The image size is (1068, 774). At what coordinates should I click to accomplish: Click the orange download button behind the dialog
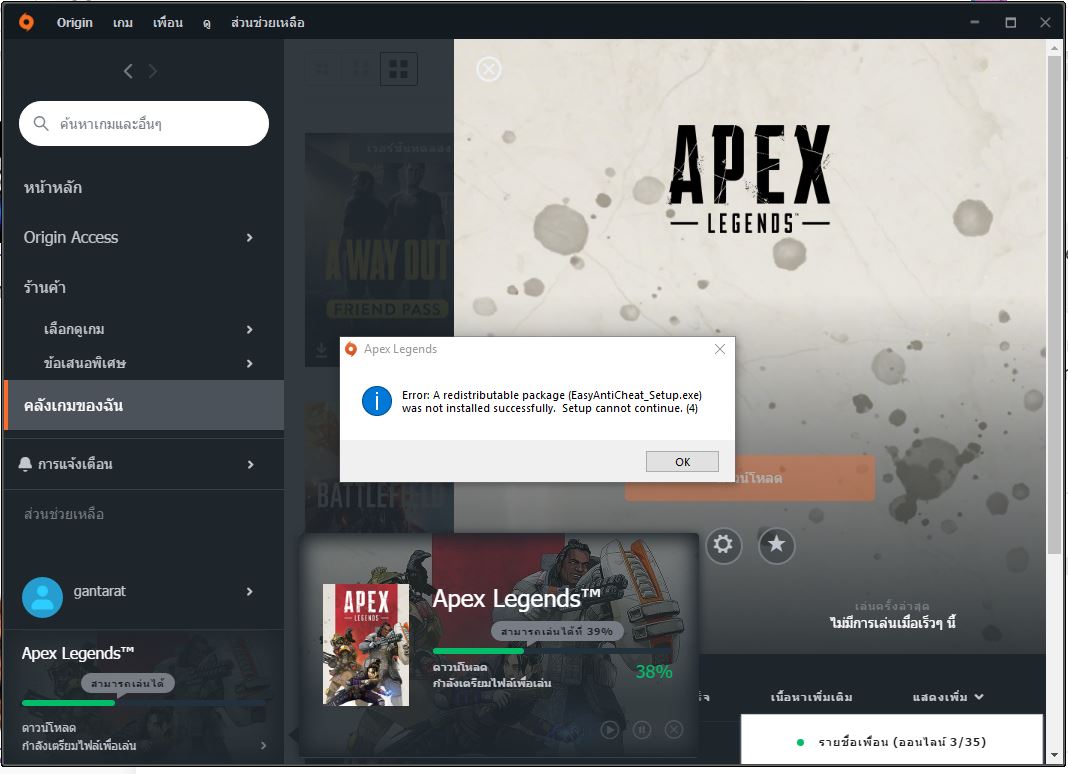pyautogui.click(x=749, y=478)
